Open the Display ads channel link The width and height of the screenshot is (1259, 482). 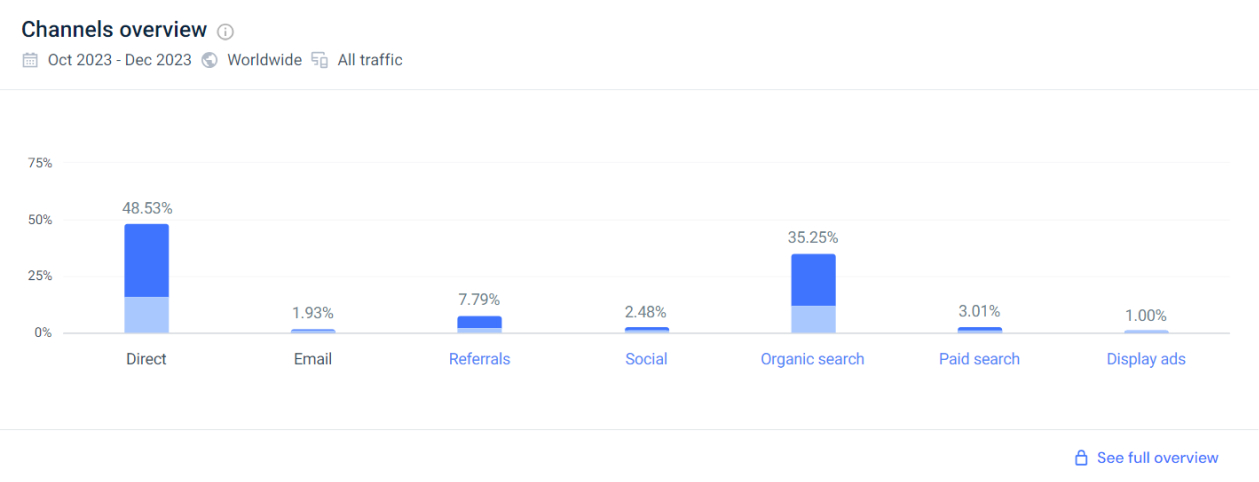pyautogui.click(x=1146, y=359)
